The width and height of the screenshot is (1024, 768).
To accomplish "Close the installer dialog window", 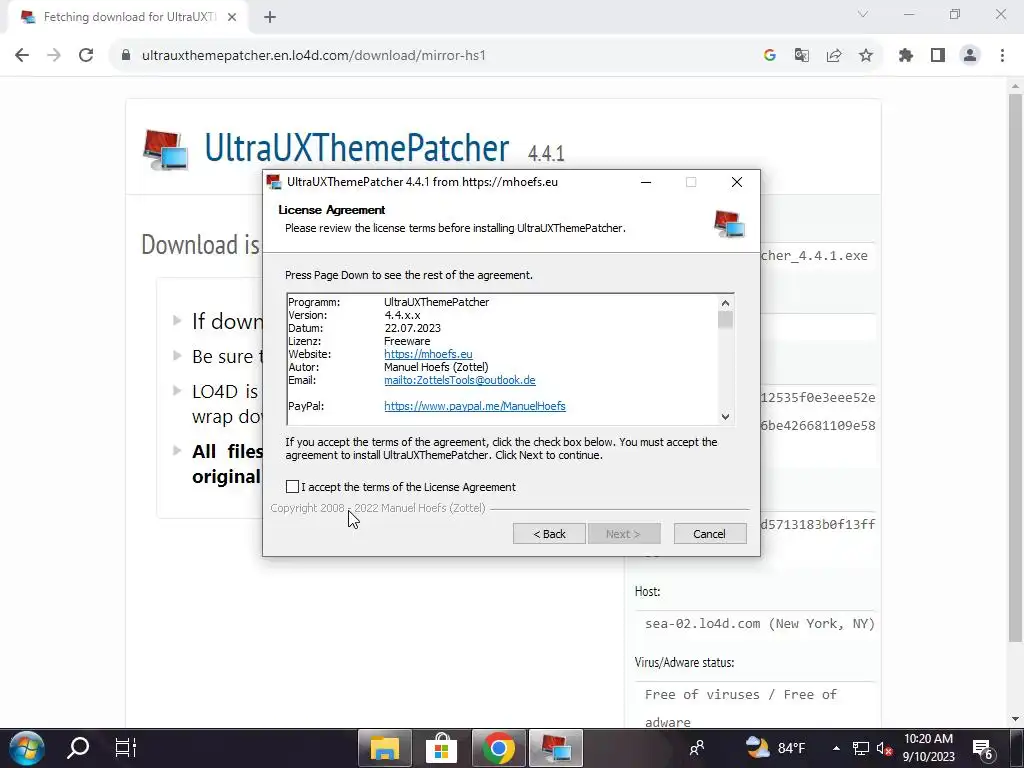I will [737, 182].
